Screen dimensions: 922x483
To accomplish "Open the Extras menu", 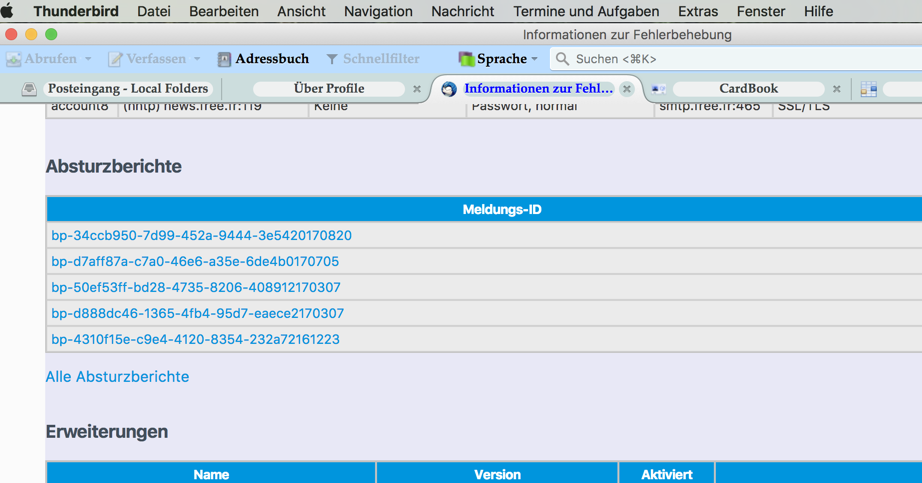I will point(698,11).
